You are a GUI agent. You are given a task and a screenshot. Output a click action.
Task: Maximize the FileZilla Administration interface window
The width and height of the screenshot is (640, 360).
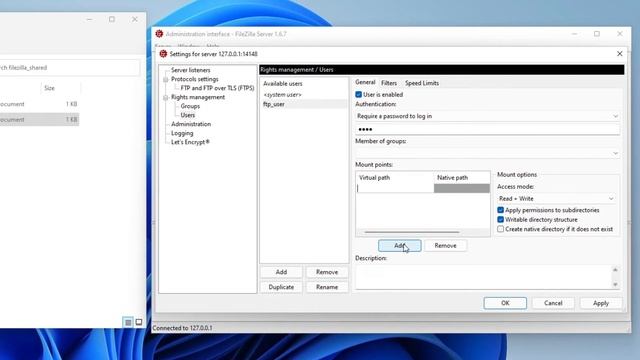(x=597, y=34)
